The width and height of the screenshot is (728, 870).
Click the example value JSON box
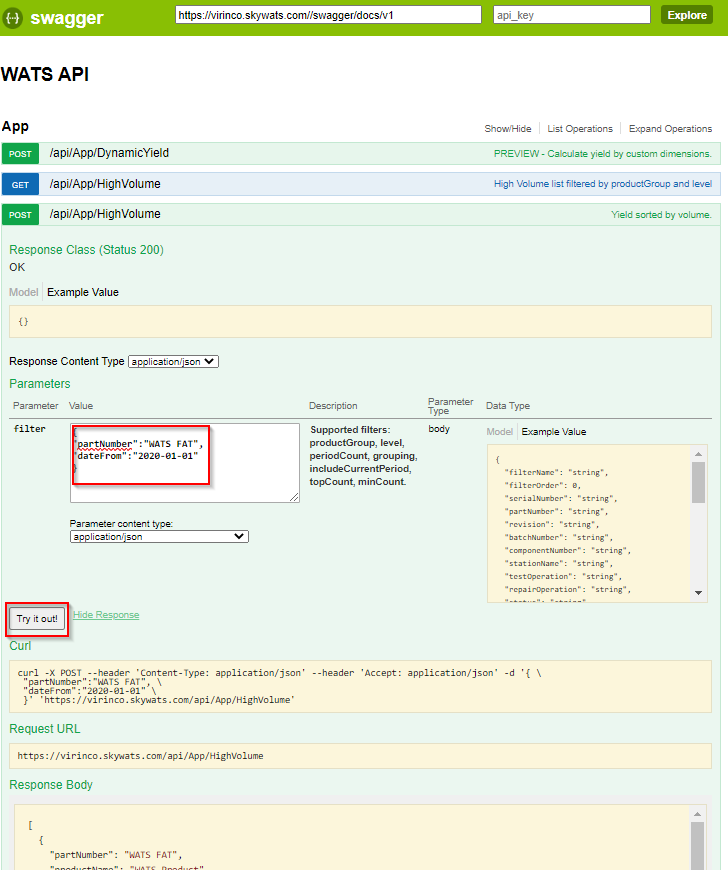[590, 523]
